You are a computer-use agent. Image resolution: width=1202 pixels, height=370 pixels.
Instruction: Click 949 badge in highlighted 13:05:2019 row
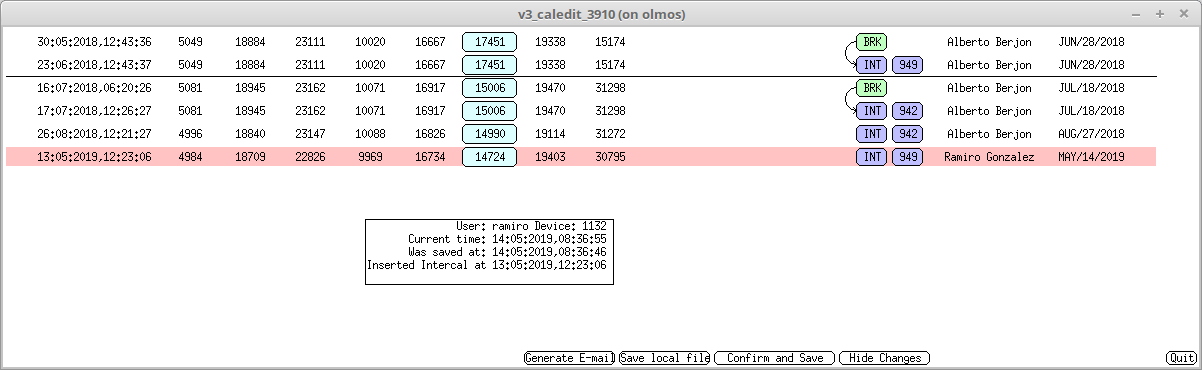click(907, 157)
